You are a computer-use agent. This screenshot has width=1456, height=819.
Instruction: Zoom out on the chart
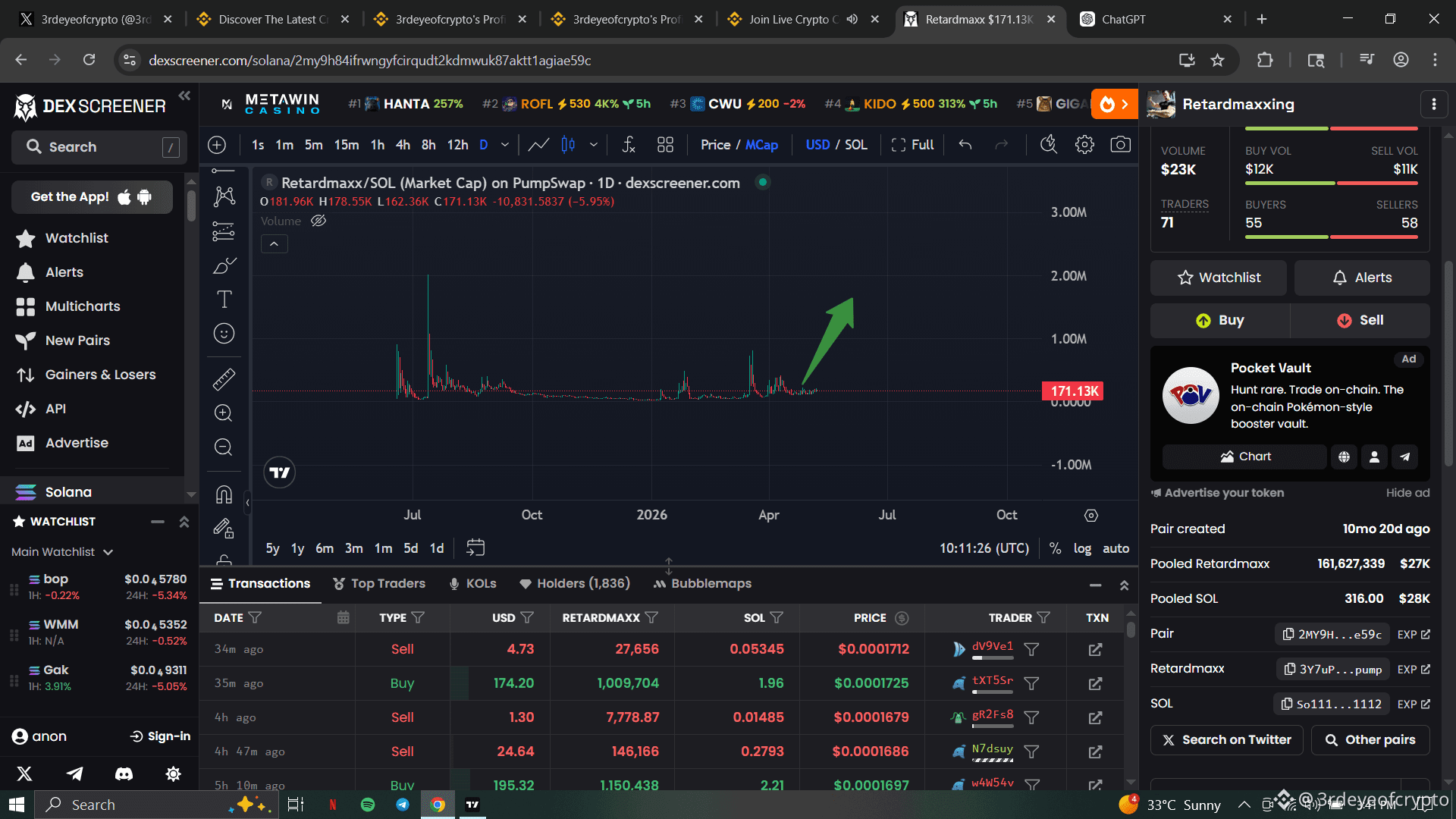click(x=224, y=447)
